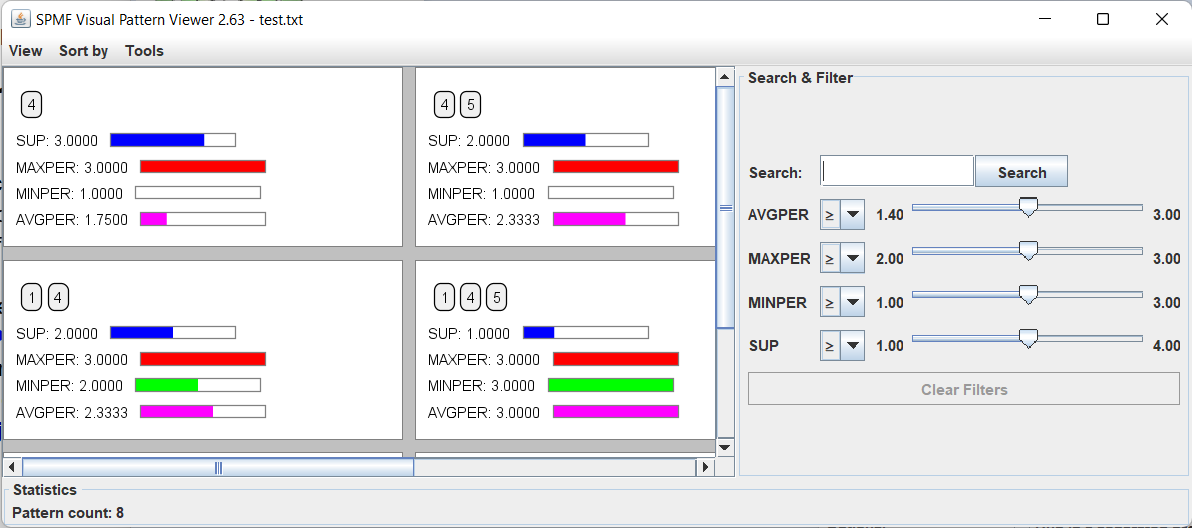The image size is (1192, 528).
Task: Open the View menu
Action: point(26,51)
